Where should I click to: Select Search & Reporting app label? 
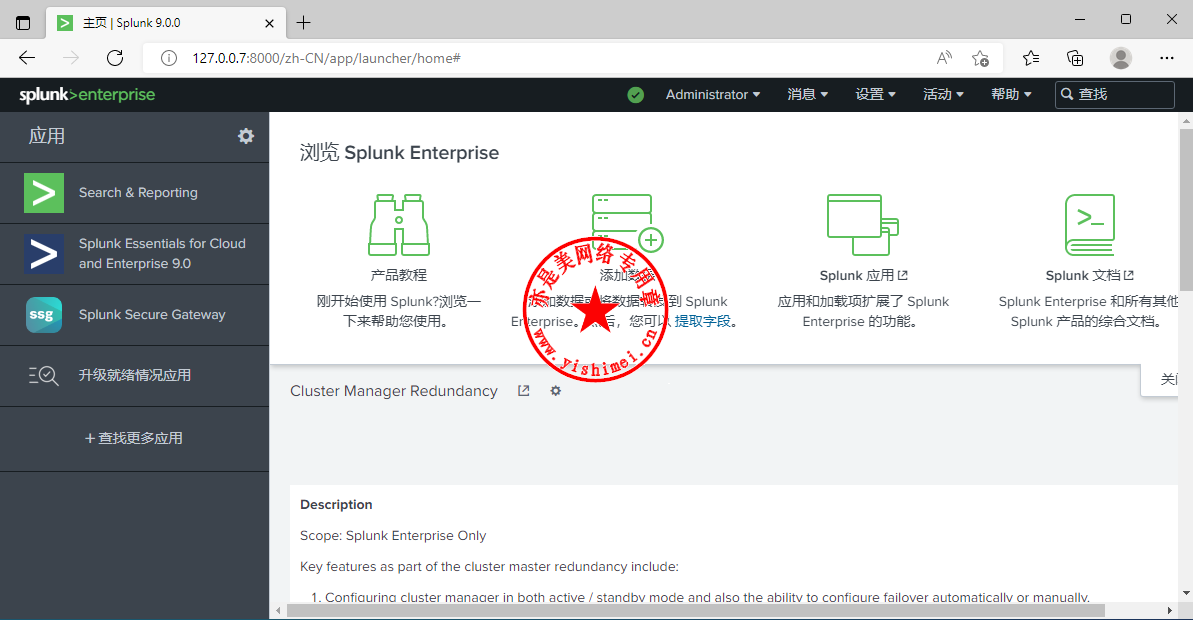pyautogui.click(x=138, y=192)
